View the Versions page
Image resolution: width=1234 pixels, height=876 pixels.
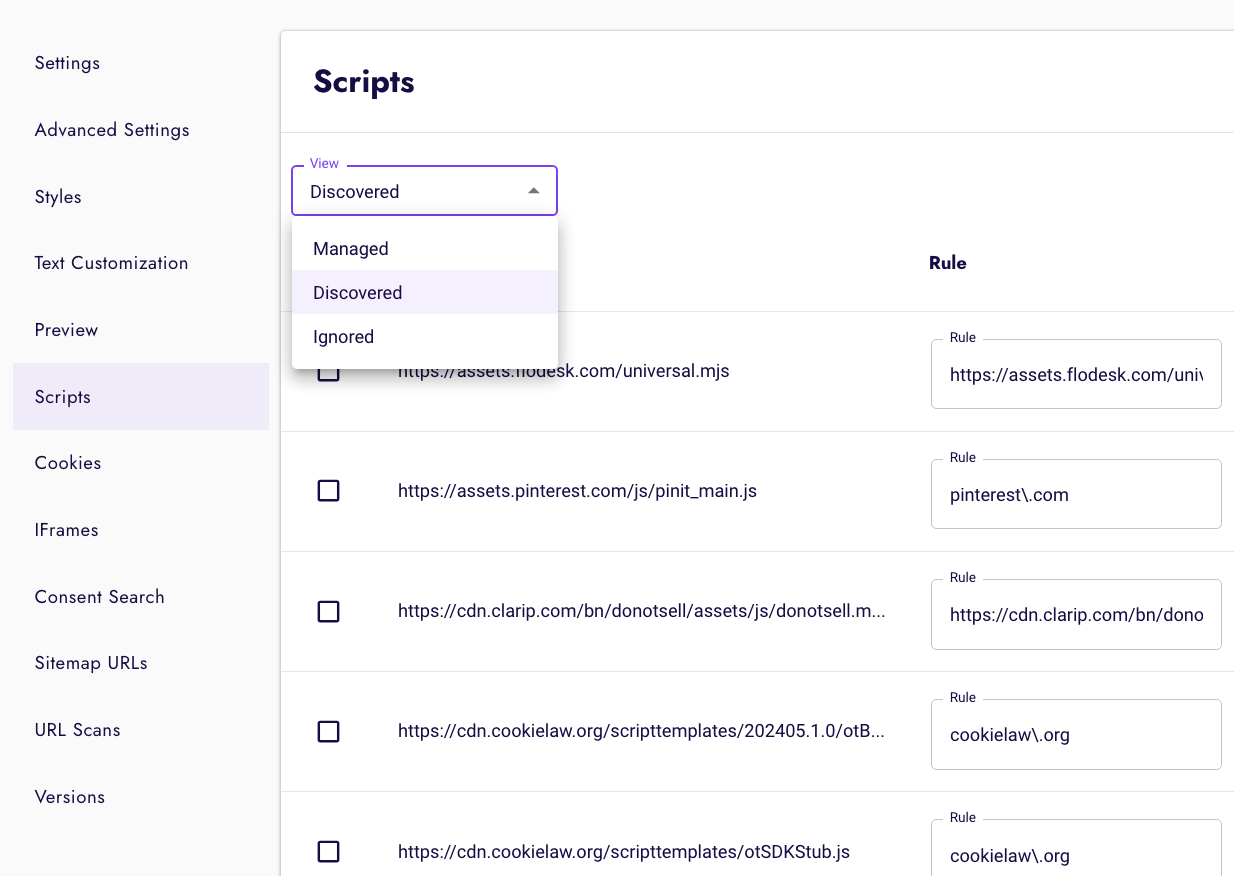[69, 797]
